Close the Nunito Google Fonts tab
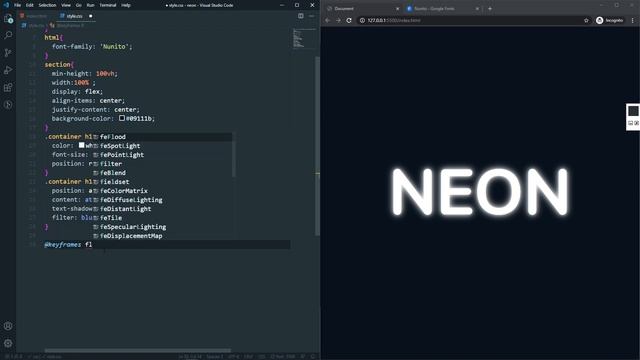 (477, 9)
